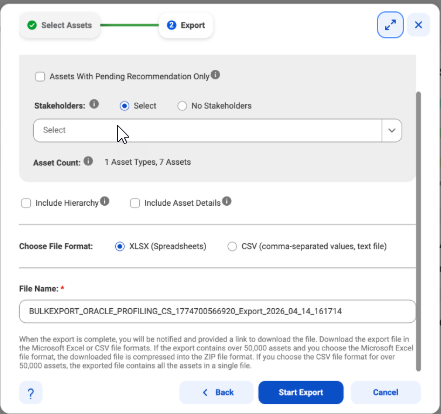Show info for Pending Recommendation Only option

click(x=215, y=75)
